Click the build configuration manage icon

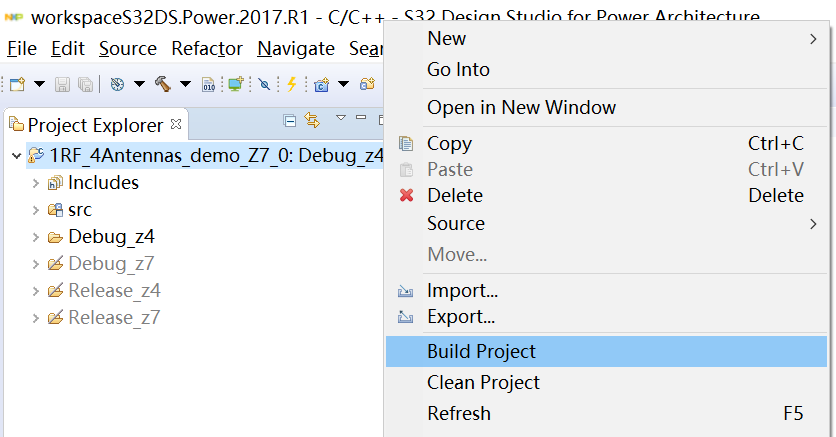click(116, 84)
